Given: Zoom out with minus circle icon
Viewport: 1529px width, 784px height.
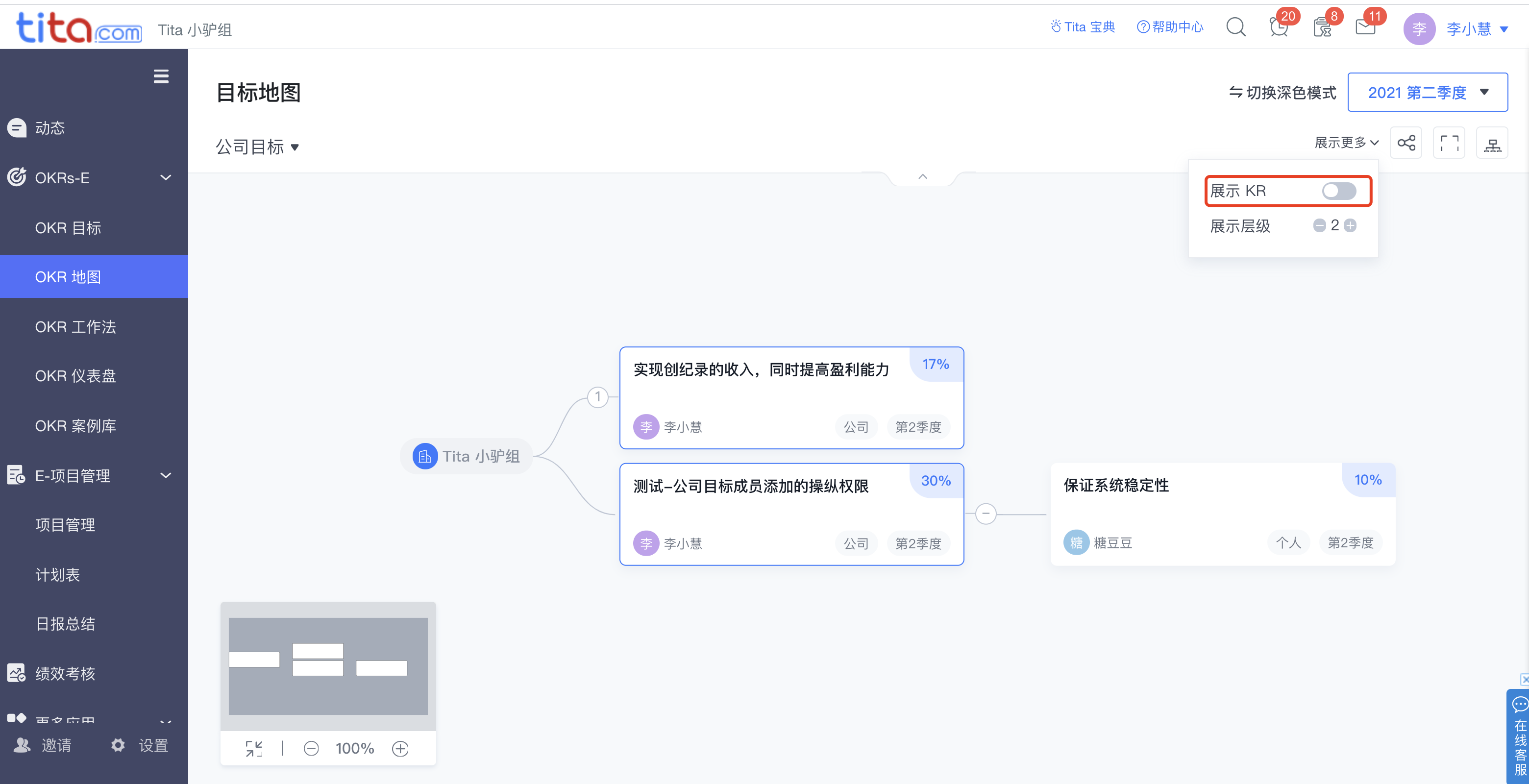Looking at the screenshot, I should point(311,748).
